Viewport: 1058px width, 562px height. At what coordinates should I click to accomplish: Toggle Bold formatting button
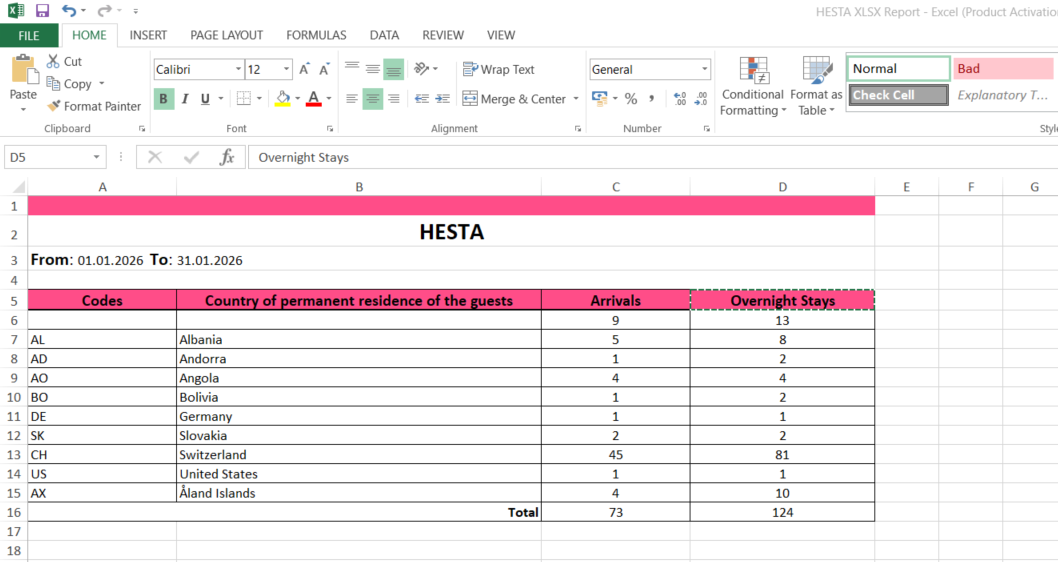pos(163,99)
